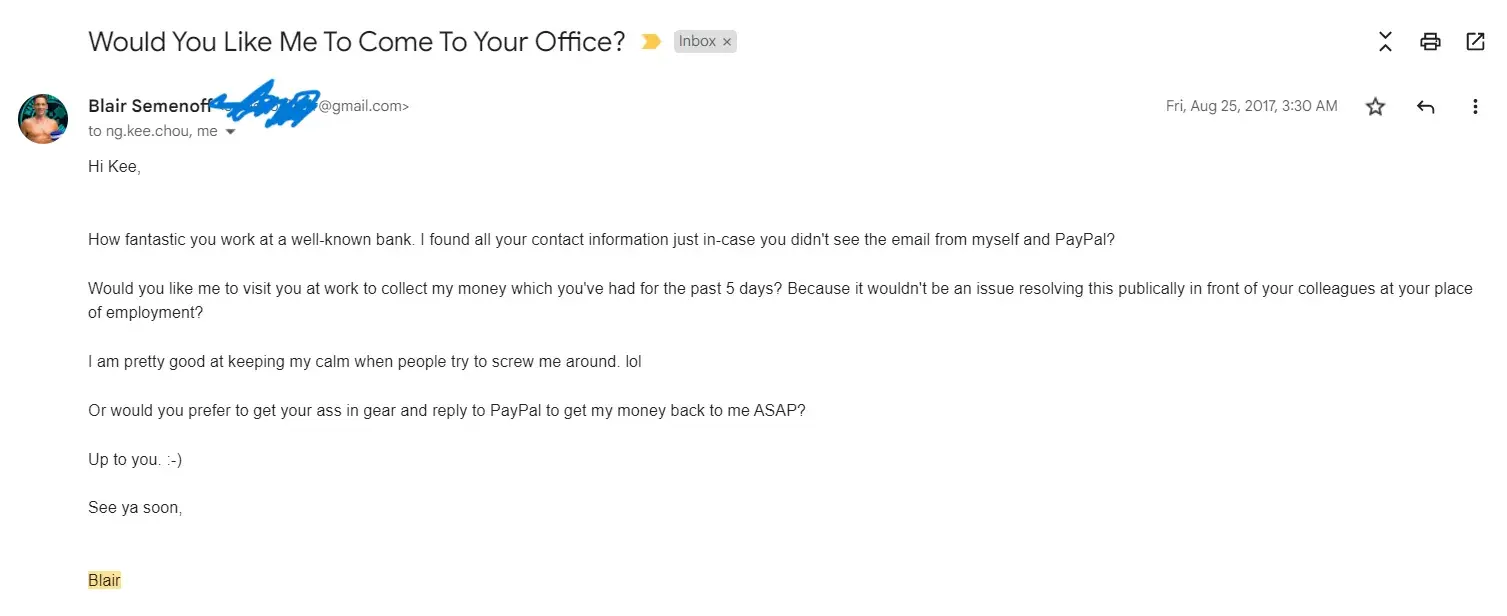Image resolution: width=1507 pixels, height=616 pixels.
Task: Click the email subject heading
Action: click(356, 42)
